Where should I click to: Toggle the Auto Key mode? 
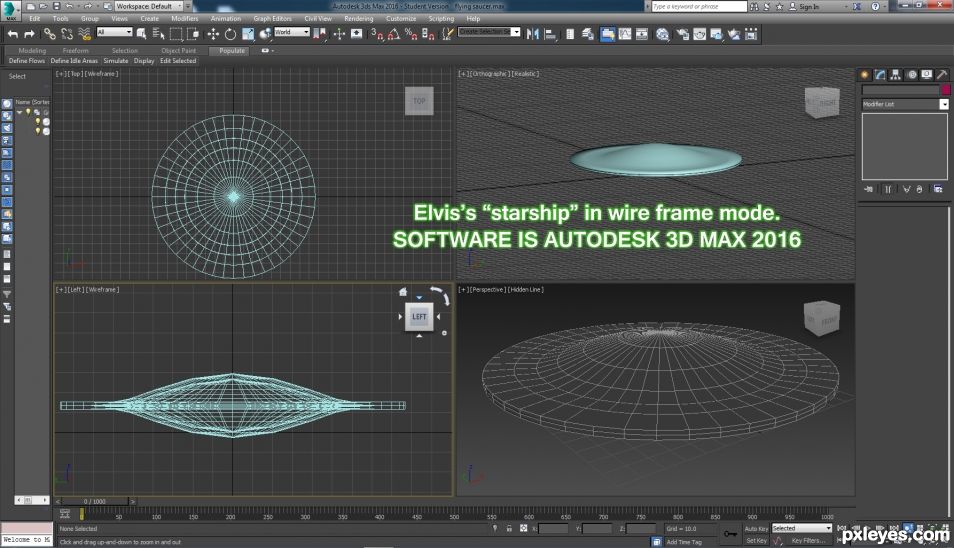pyautogui.click(x=756, y=529)
